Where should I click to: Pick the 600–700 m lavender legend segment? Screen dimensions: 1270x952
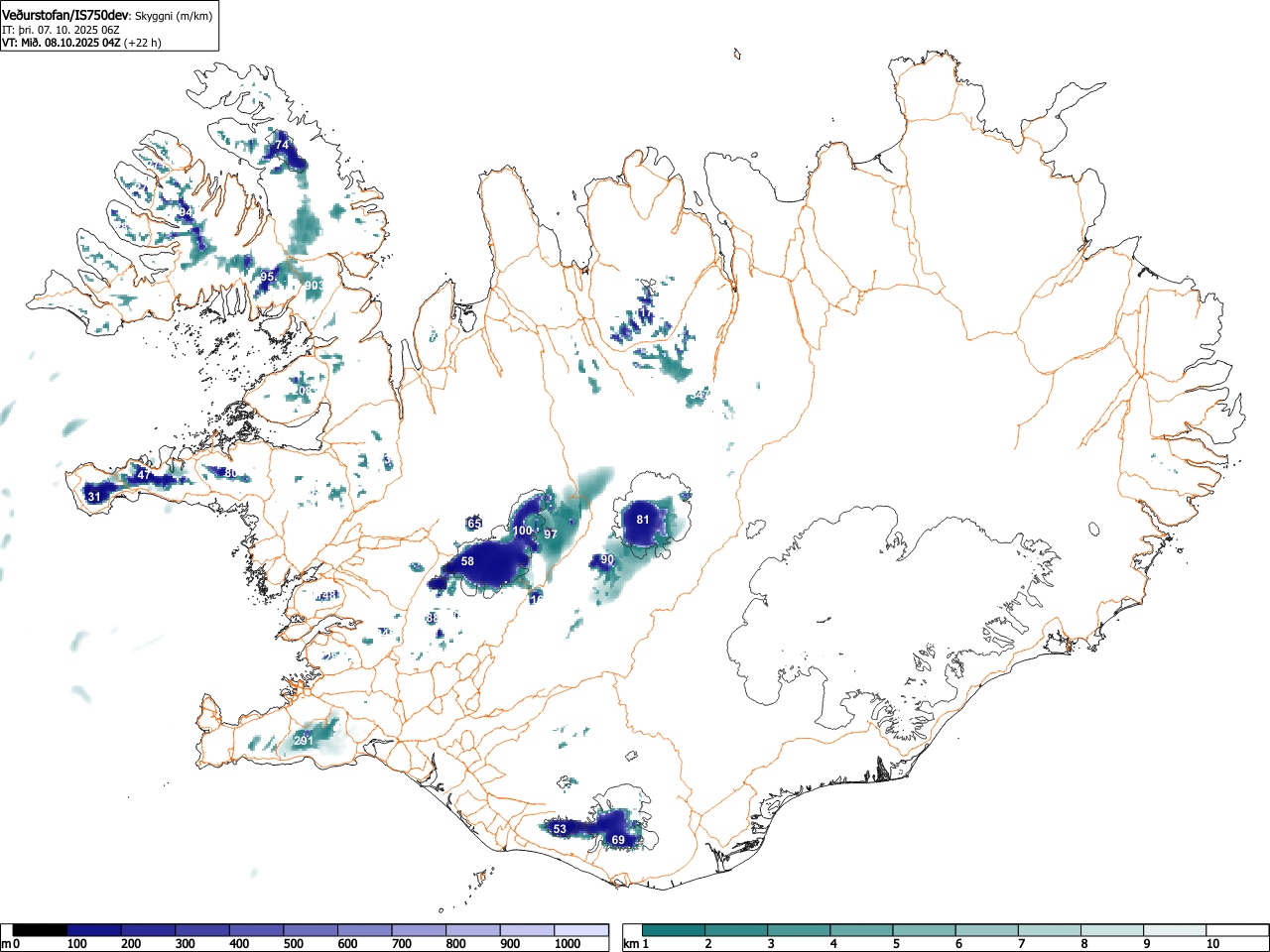365,930
